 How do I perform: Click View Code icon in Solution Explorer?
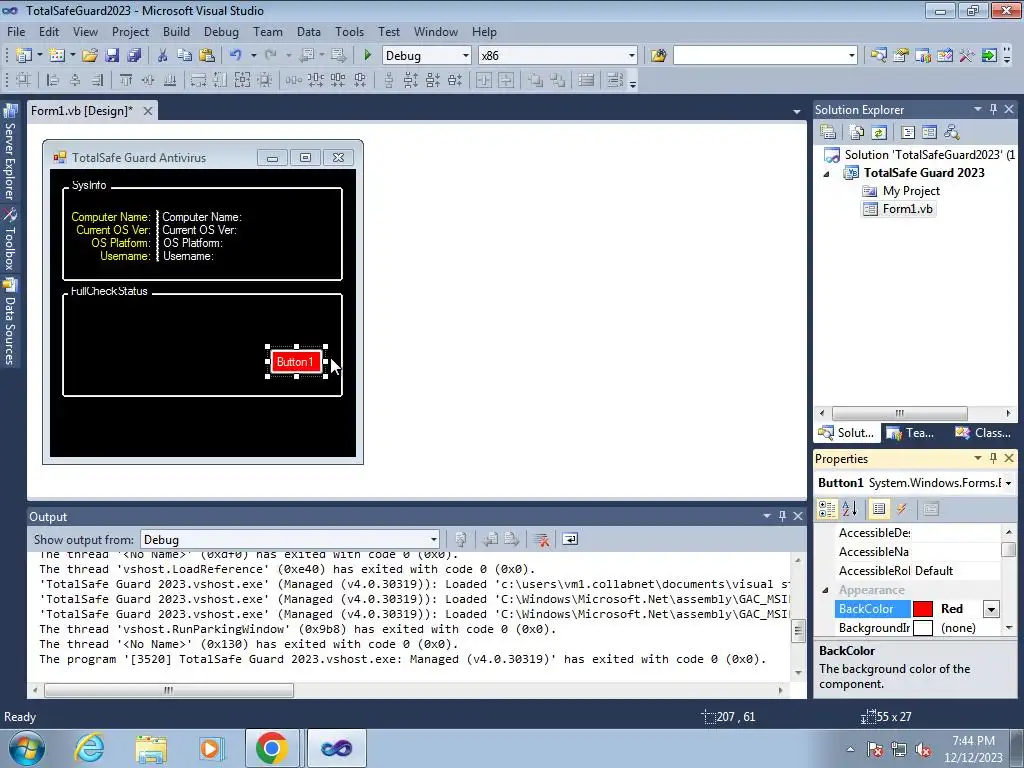pyautogui.click(x=908, y=133)
